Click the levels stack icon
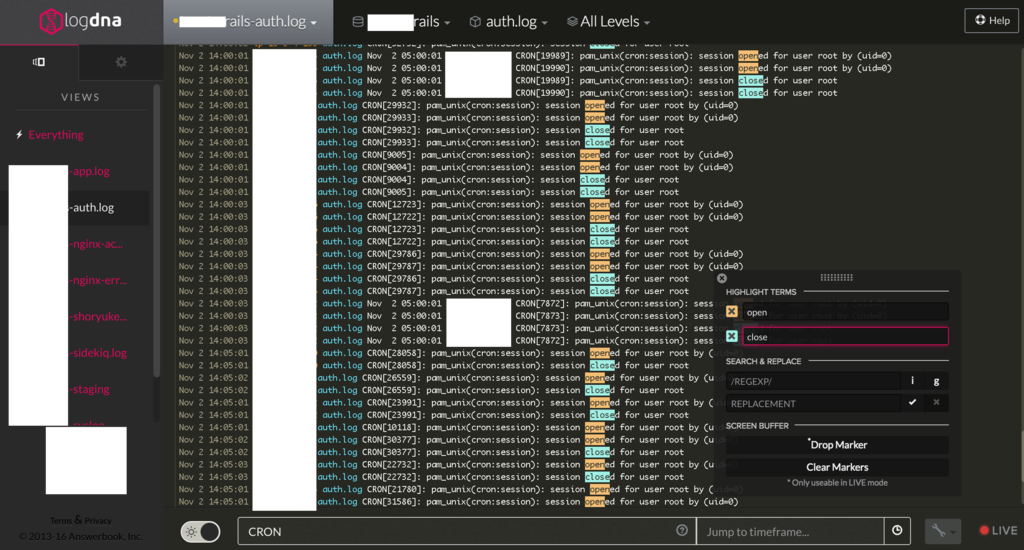Image resolution: width=1024 pixels, height=550 pixels. click(x=572, y=22)
